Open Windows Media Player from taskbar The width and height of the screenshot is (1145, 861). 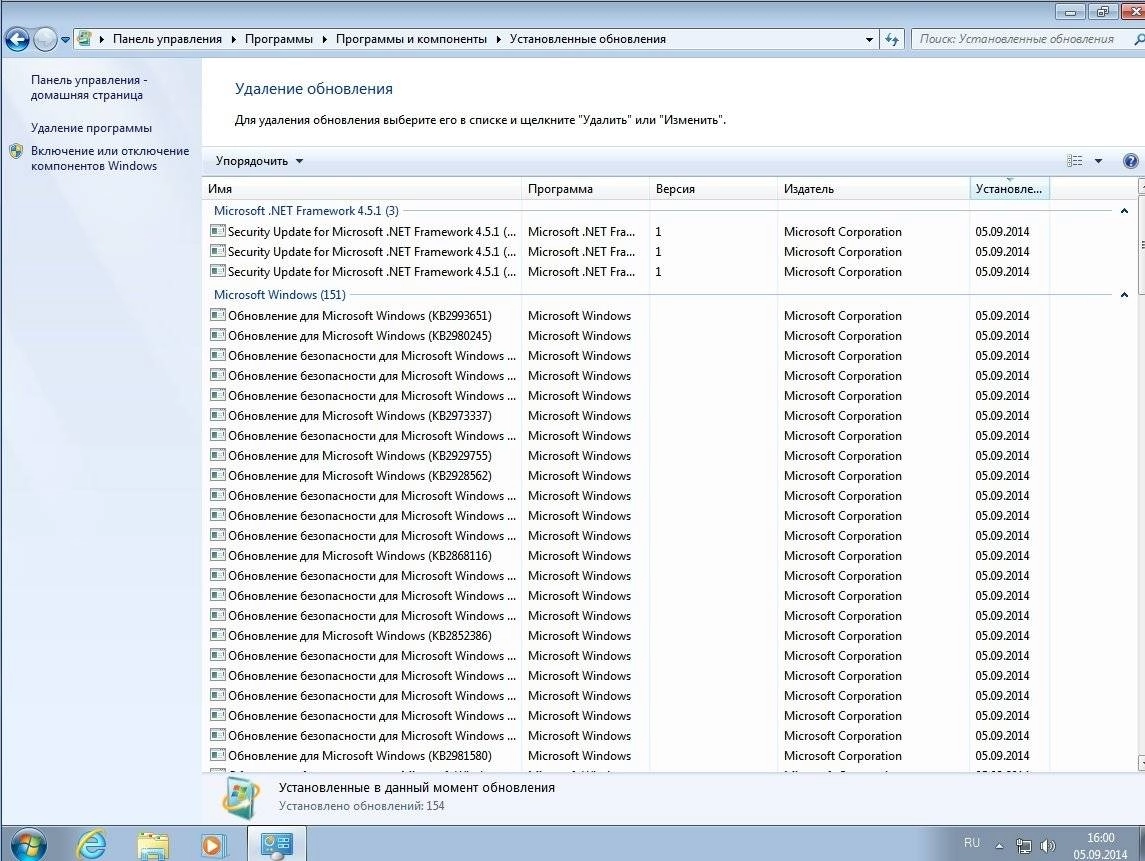[213, 846]
